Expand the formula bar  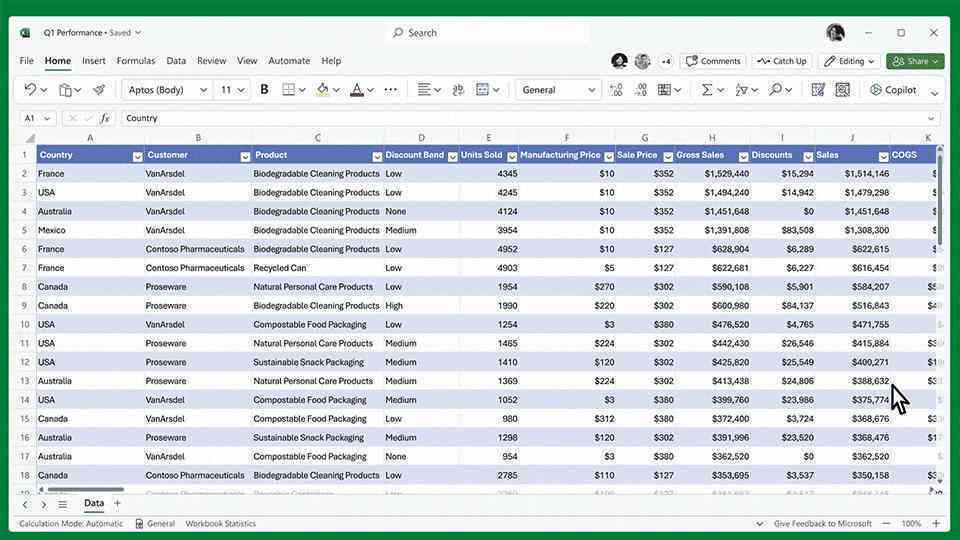[931, 118]
